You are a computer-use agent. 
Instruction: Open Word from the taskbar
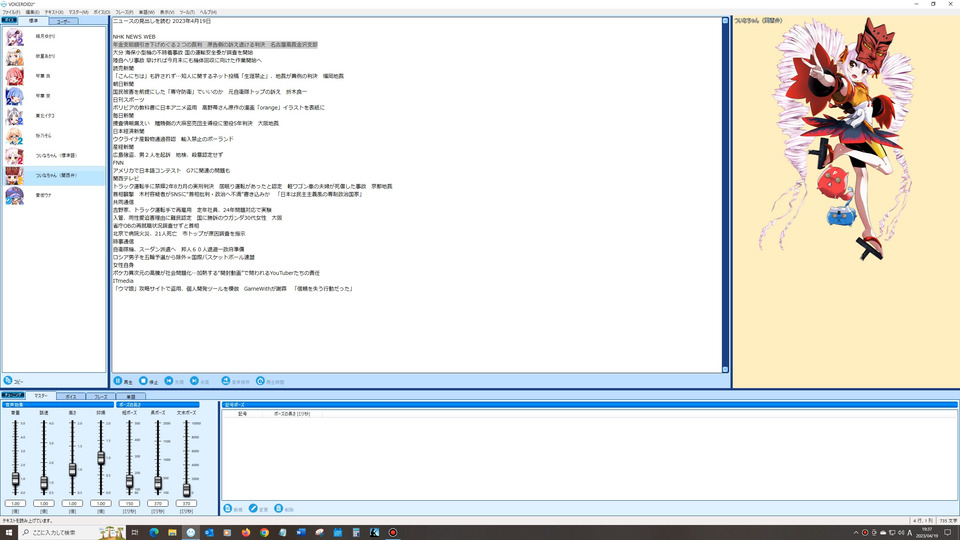301,533
